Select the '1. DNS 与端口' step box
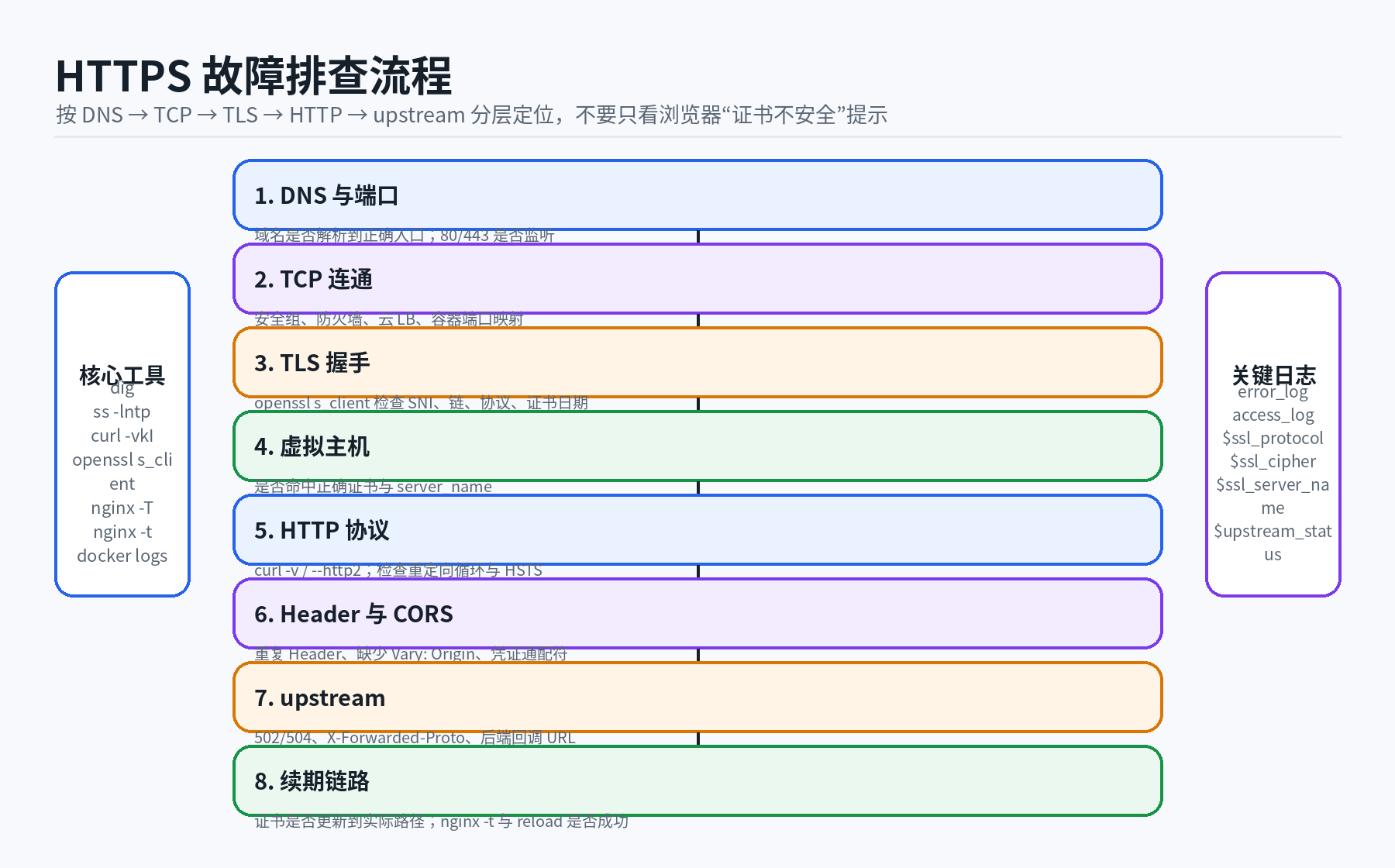This screenshot has height=868, width=1395. click(697, 195)
